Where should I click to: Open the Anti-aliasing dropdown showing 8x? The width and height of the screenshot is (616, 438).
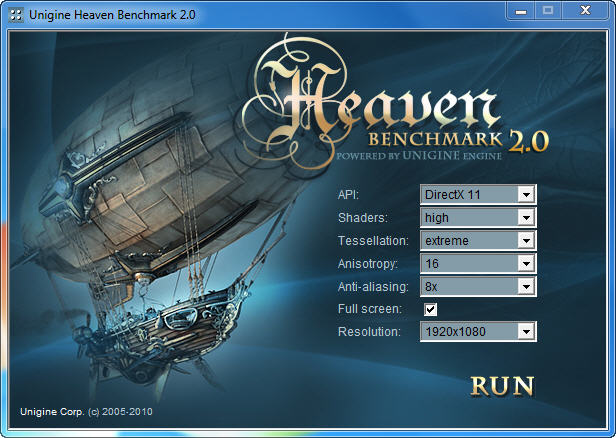coord(478,286)
